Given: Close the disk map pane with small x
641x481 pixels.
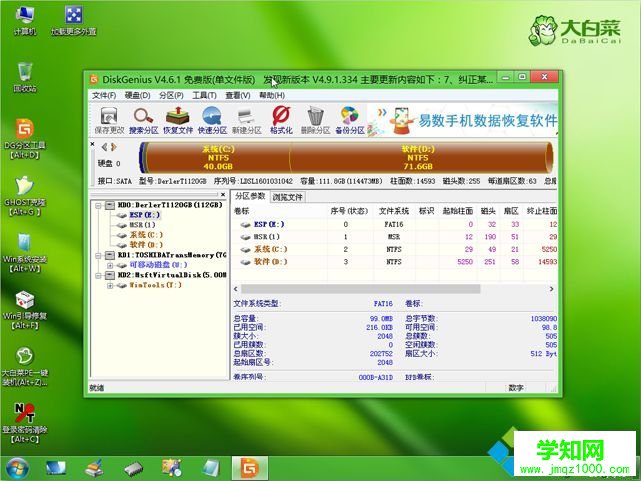Looking at the screenshot, I should (93, 144).
